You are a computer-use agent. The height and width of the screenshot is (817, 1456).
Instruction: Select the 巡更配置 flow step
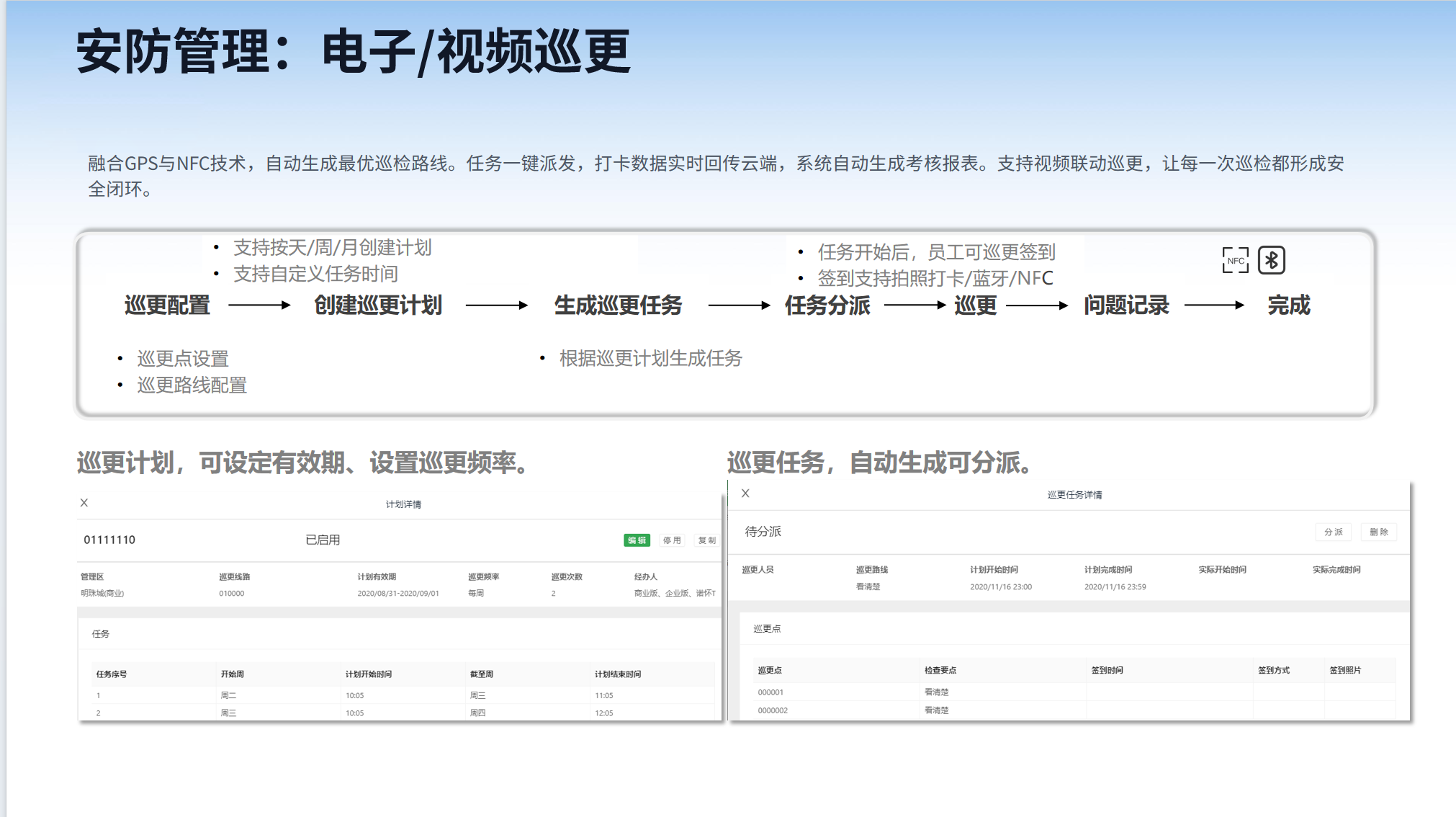[x=167, y=305]
